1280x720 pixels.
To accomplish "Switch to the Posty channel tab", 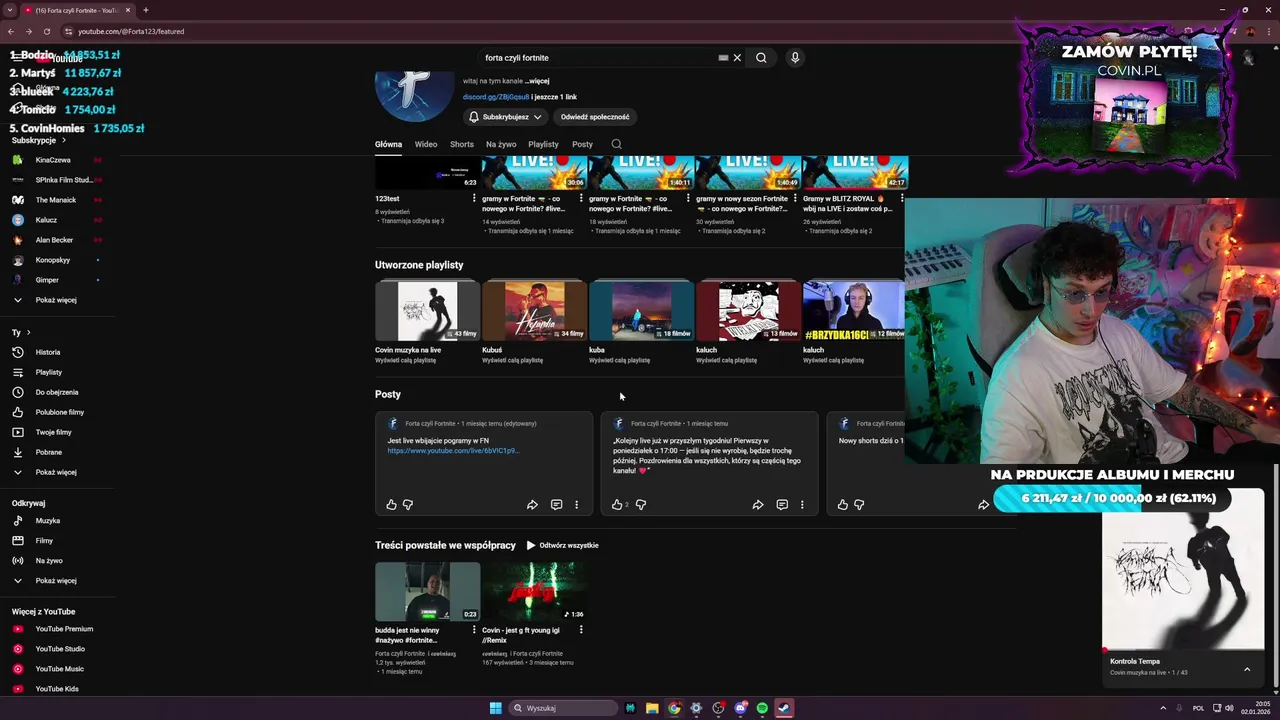I will [582, 144].
